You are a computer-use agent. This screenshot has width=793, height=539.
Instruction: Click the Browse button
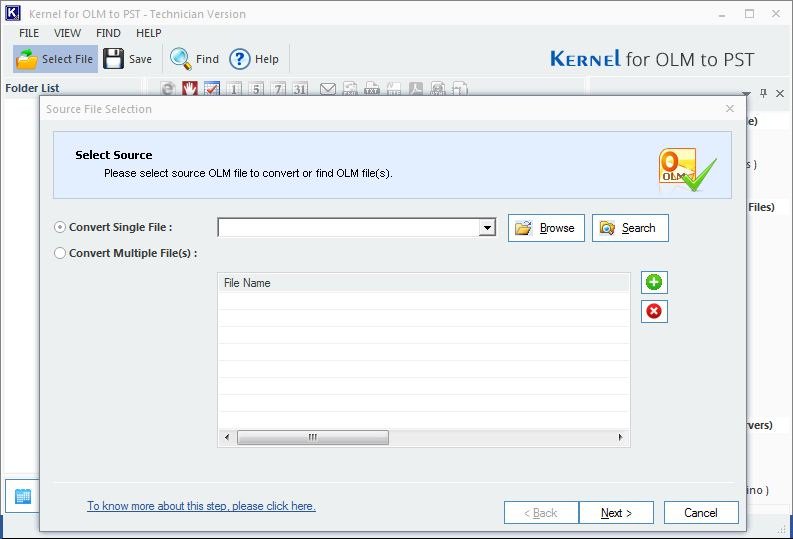pos(546,228)
